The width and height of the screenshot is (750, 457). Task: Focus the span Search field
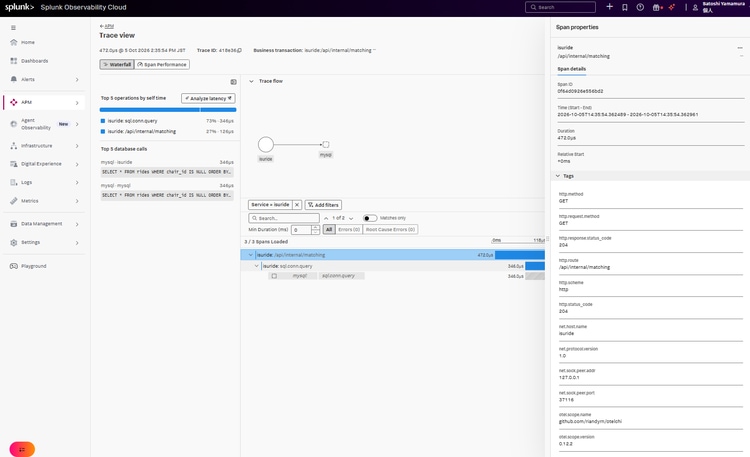click(x=284, y=218)
